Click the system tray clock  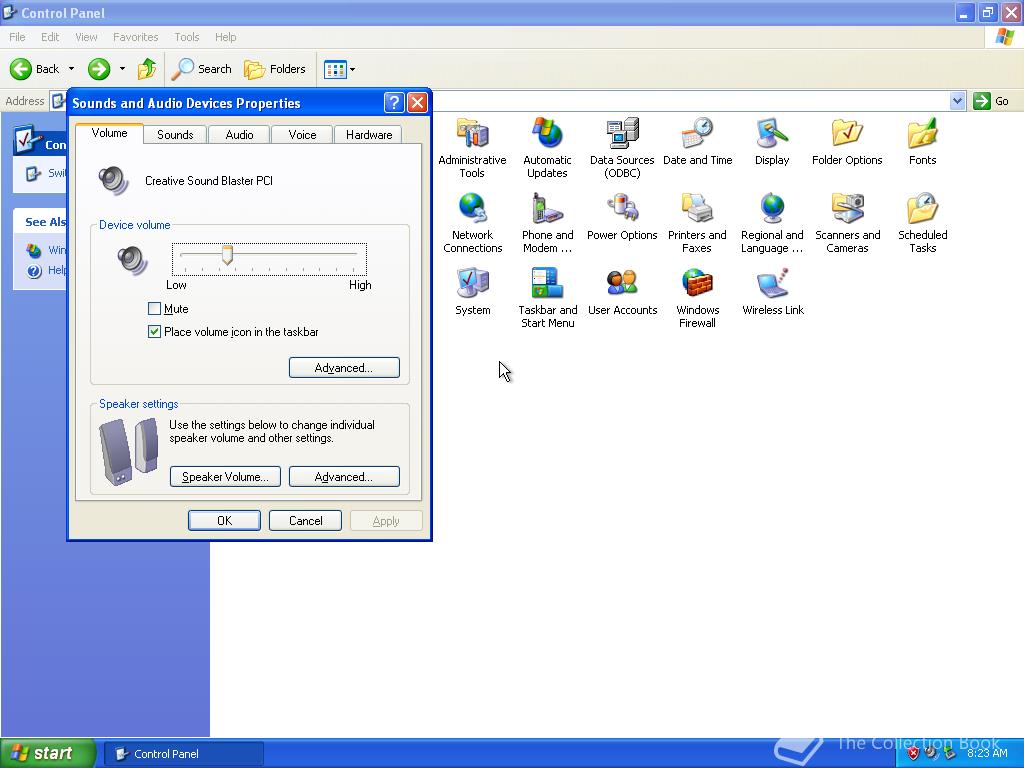tap(987, 753)
